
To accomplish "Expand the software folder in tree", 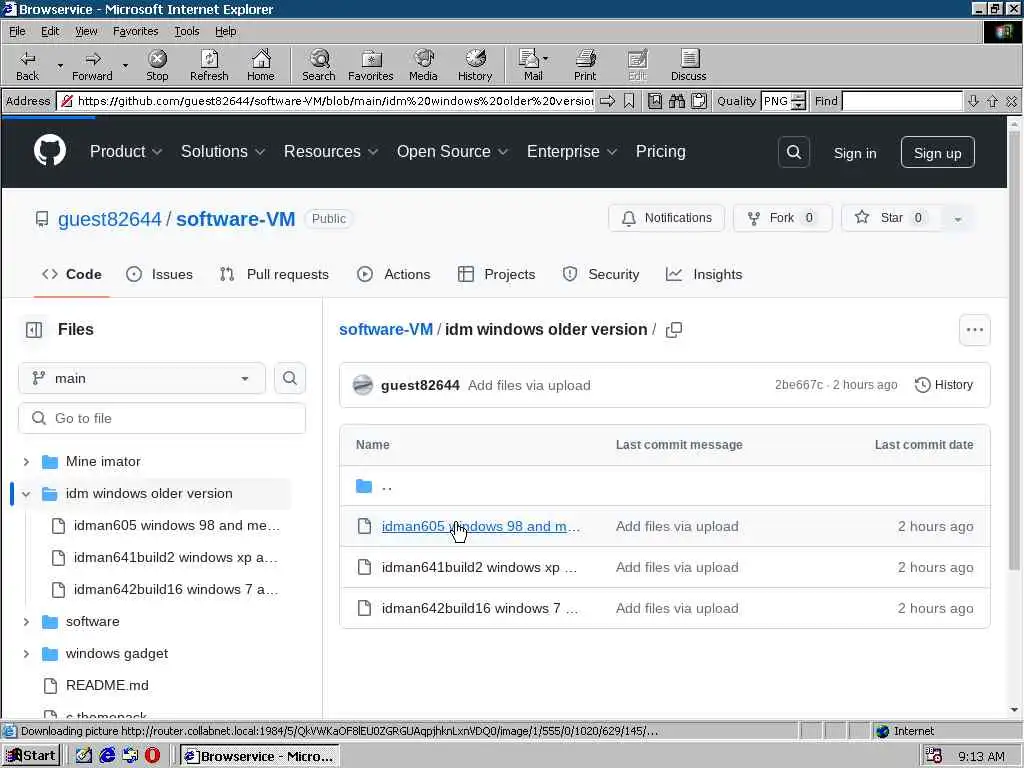I will 26,622.
